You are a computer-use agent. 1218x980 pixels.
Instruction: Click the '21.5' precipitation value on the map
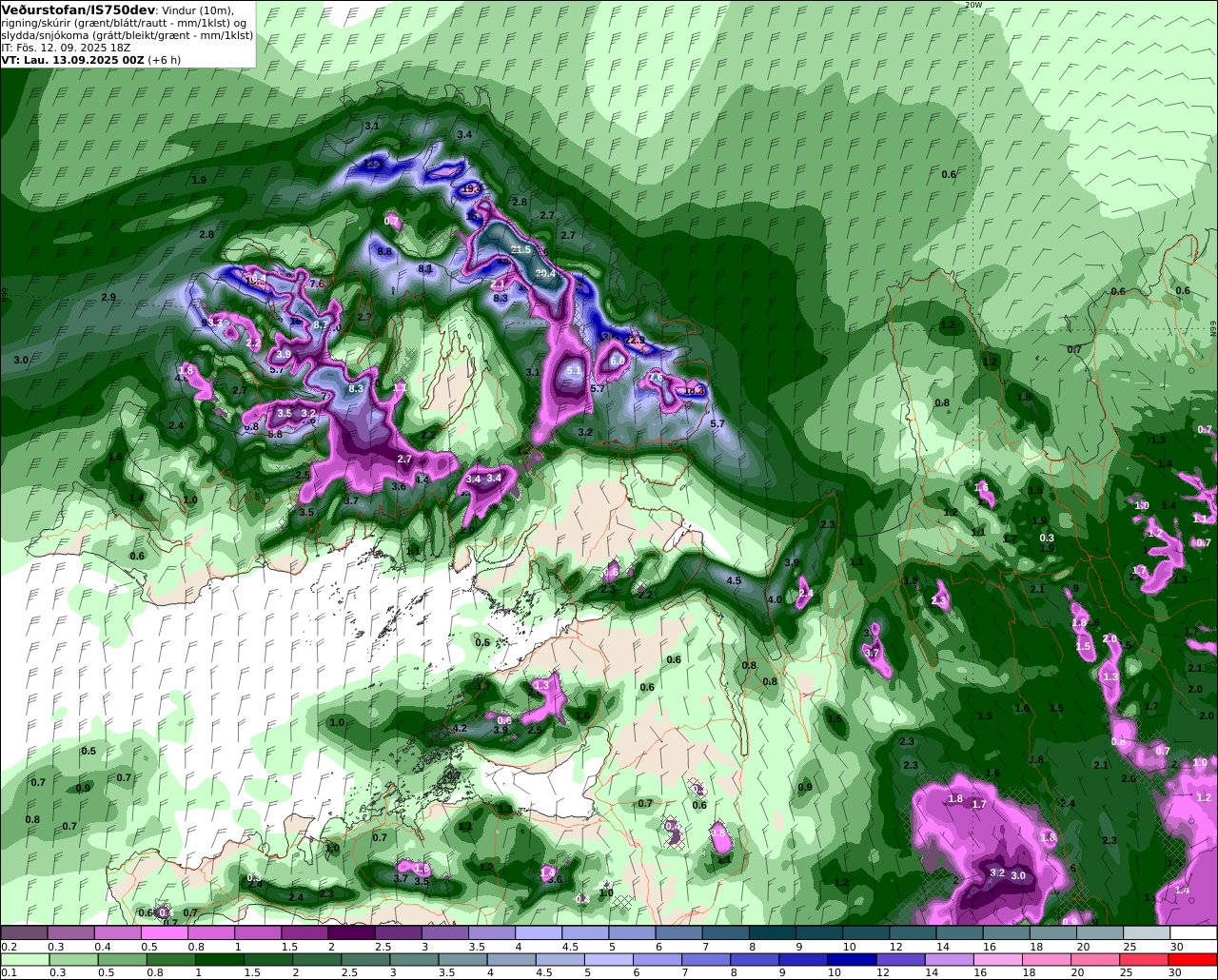[x=521, y=249]
